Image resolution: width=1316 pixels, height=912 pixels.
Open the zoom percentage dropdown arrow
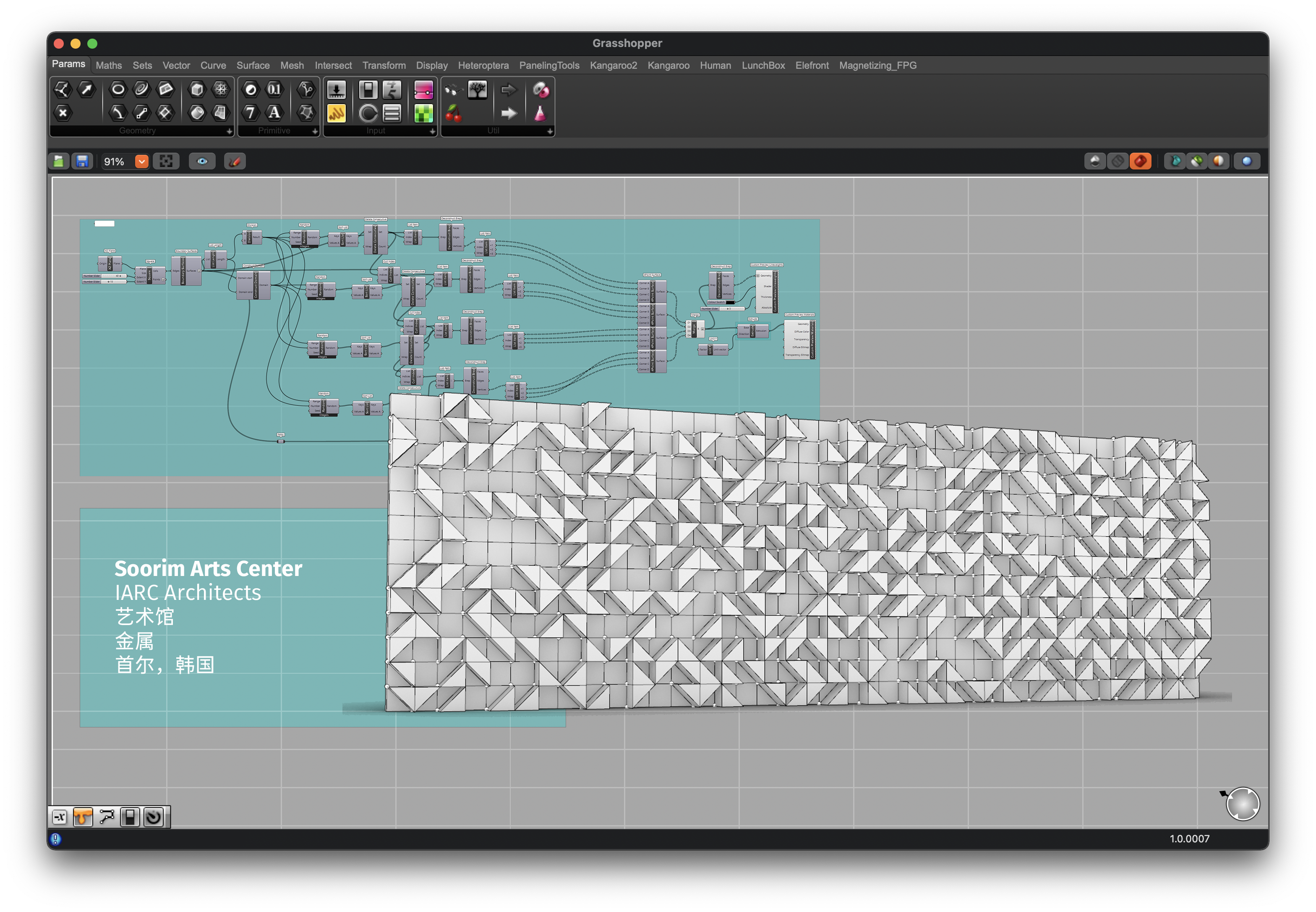coord(141,162)
